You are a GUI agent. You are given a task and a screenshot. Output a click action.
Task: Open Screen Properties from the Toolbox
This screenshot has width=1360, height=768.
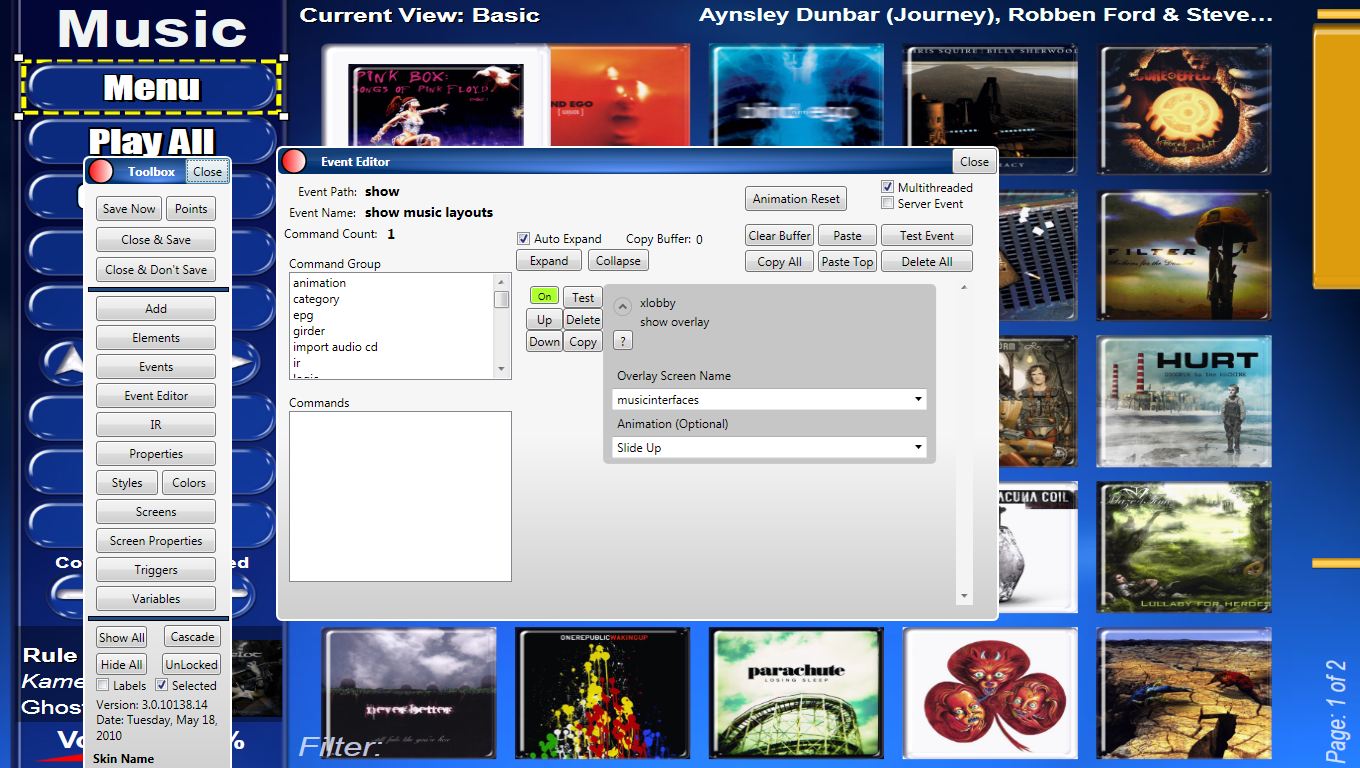pos(156,541)
